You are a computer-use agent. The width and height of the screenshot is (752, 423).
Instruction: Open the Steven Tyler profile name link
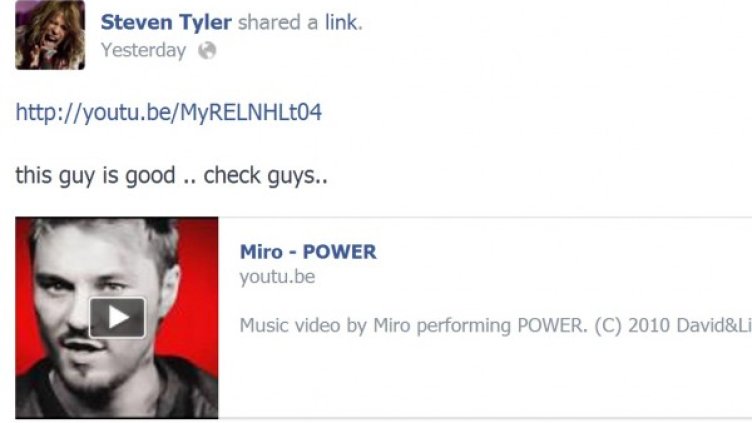[x=166, y=22]
